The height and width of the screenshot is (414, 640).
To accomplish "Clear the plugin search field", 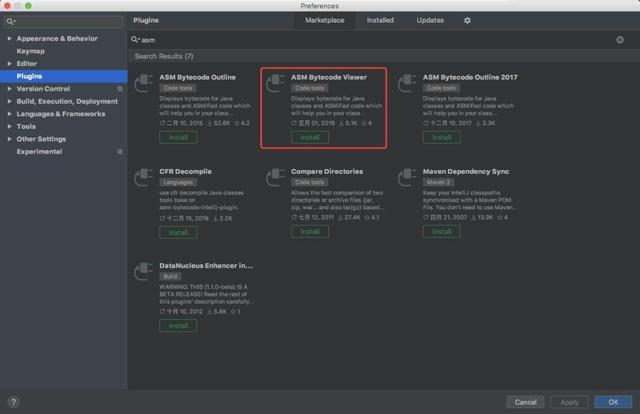I will pos(620,40).
